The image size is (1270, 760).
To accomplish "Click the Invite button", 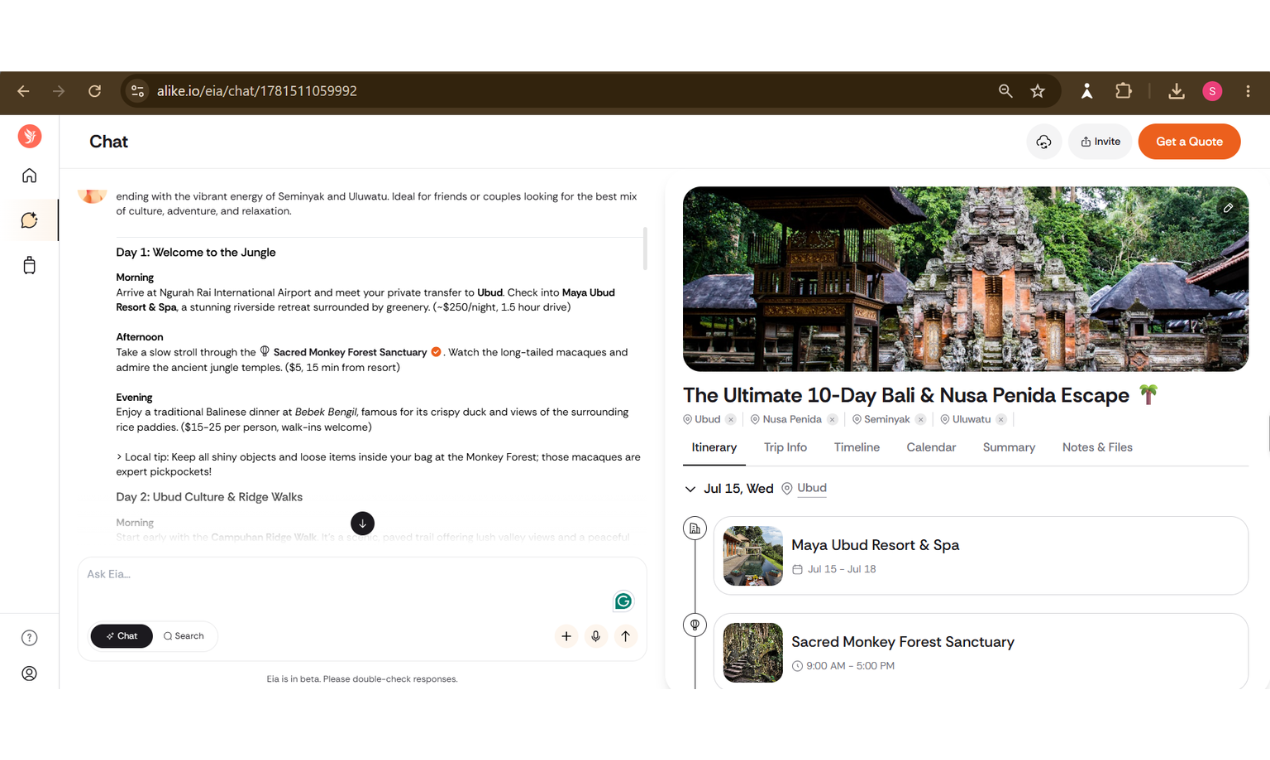I will [x=1100, y=142].
